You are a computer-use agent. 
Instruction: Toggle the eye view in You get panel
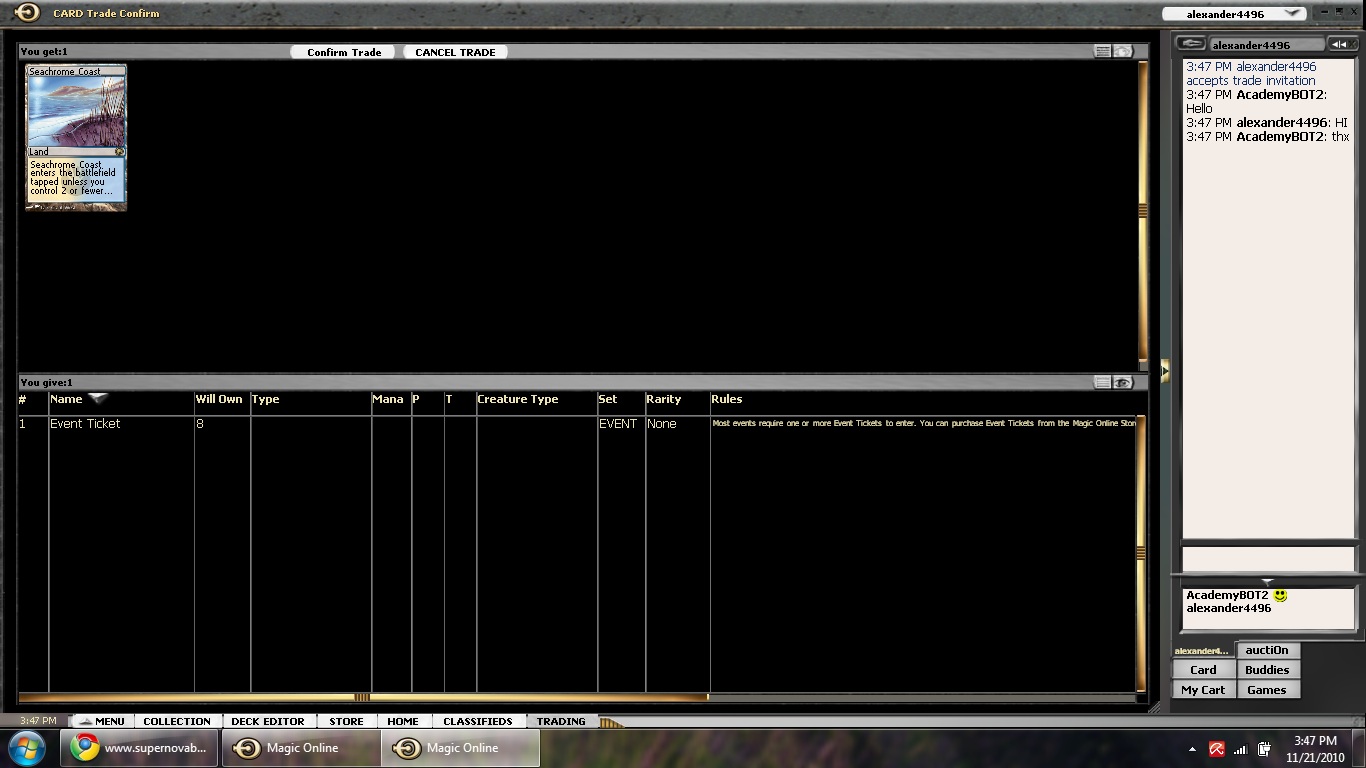[1123, 52]
